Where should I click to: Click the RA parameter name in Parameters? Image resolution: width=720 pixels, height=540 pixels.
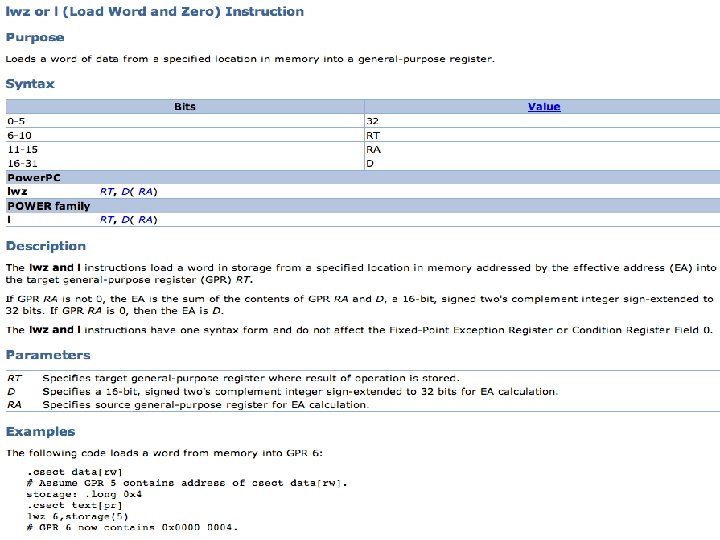tap(14, 405)
